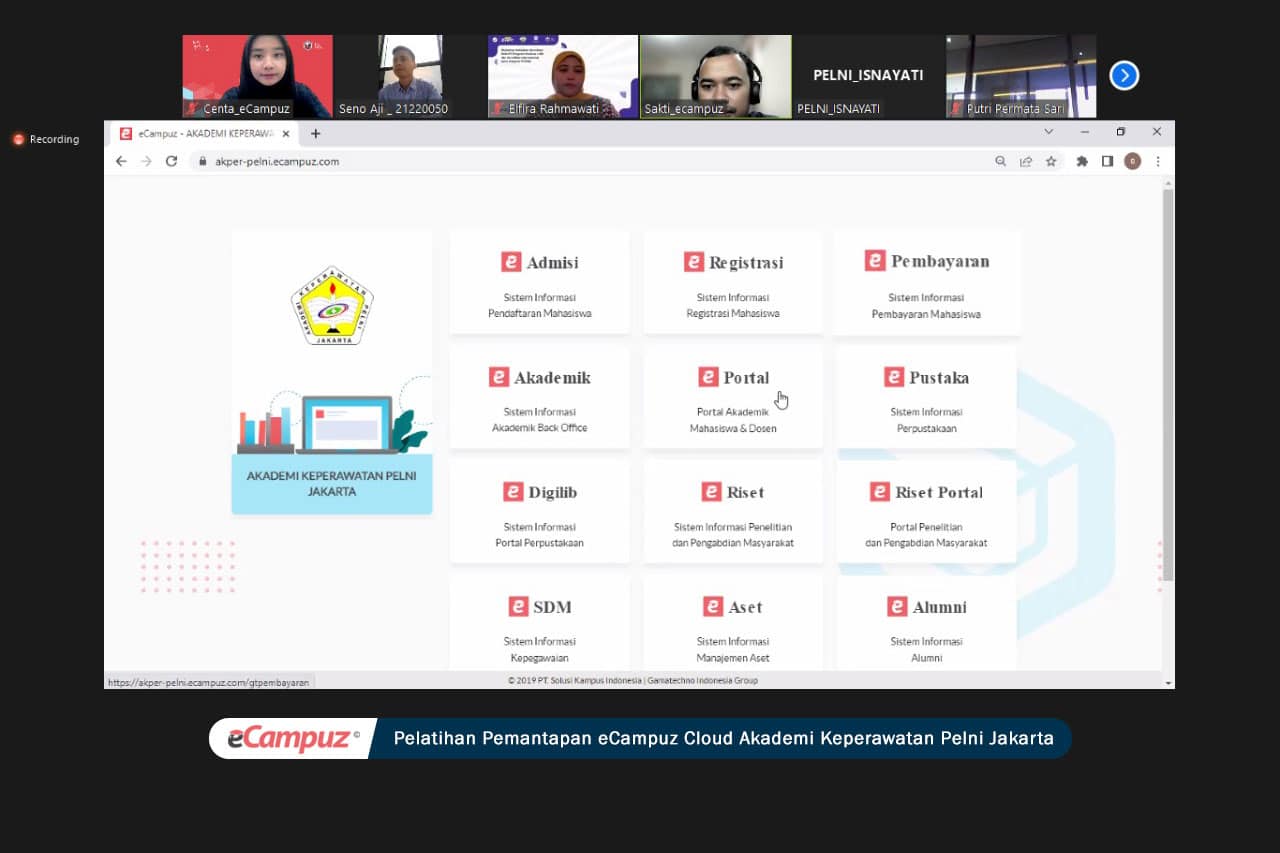
Task: Open the Chrome three-dot menu
Action: coord(1158,161)
